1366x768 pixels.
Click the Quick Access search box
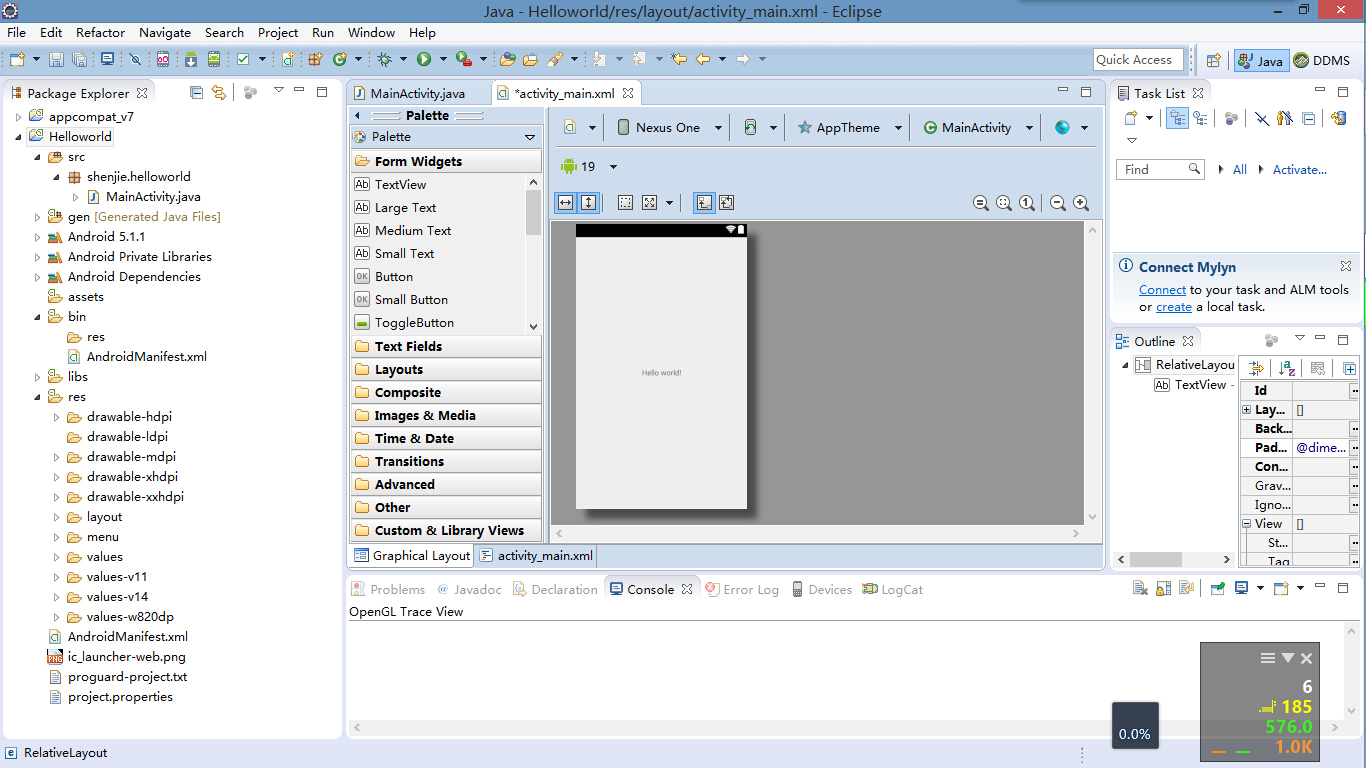click(1139, 59)
